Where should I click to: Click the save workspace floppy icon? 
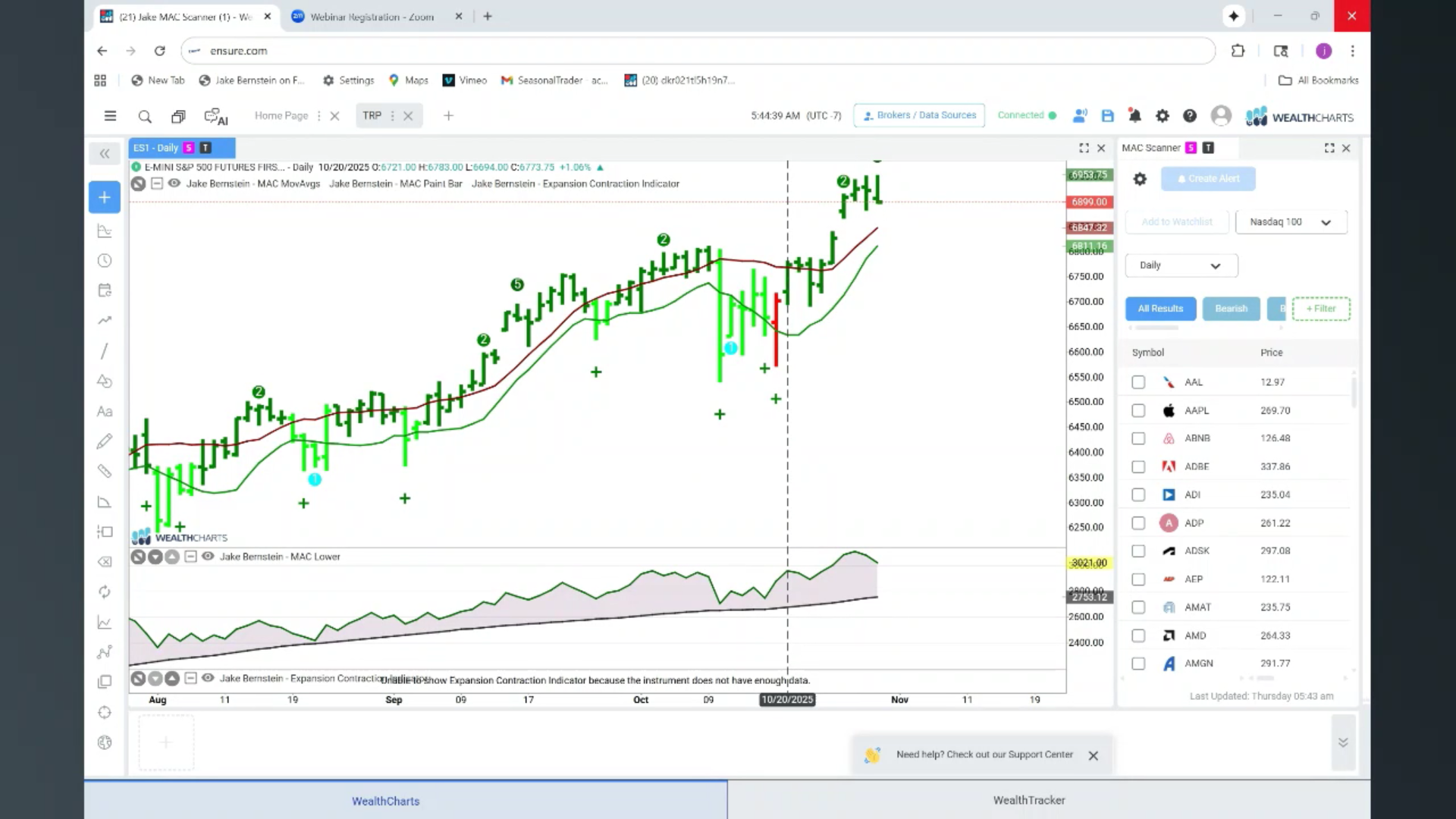1108,116
